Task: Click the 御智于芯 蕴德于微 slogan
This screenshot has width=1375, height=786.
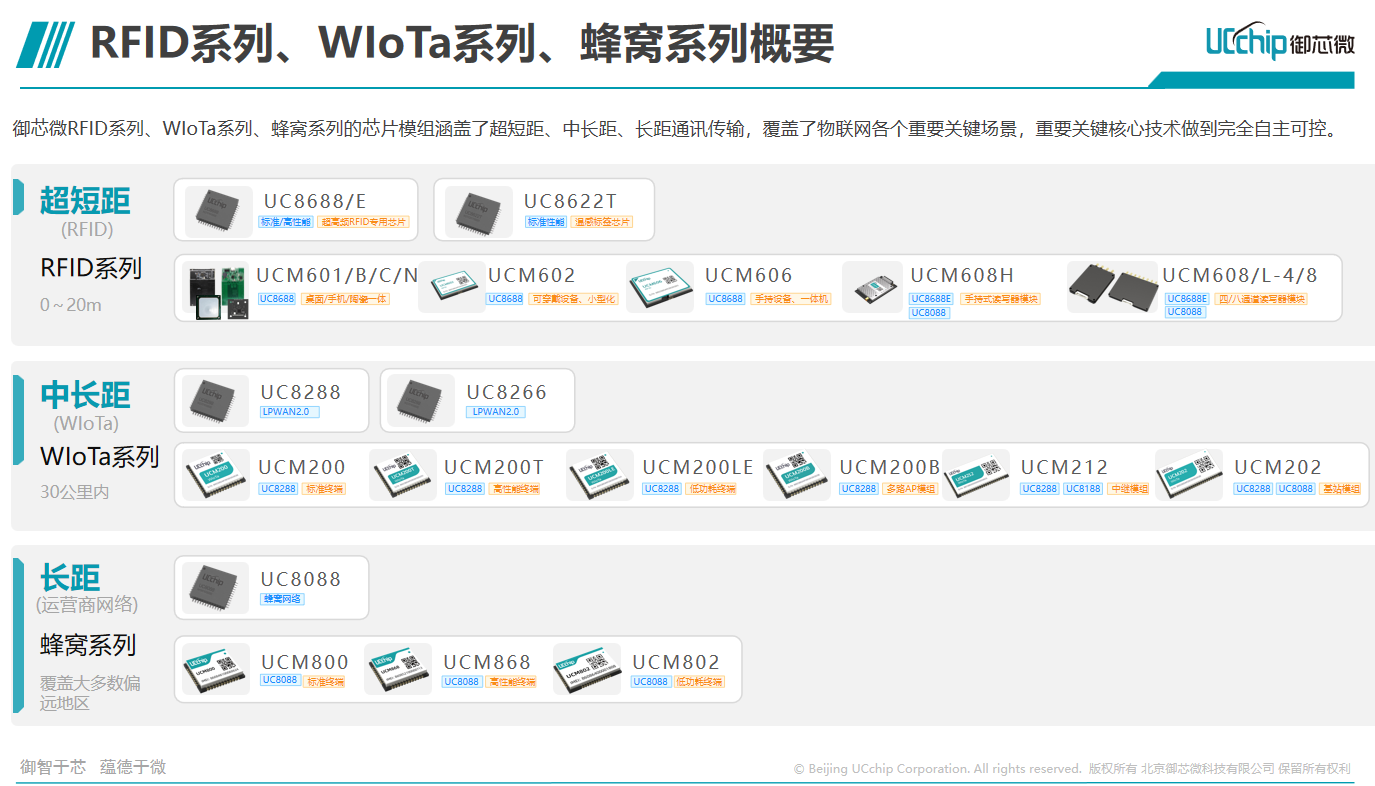Action: tap(93, 767)
